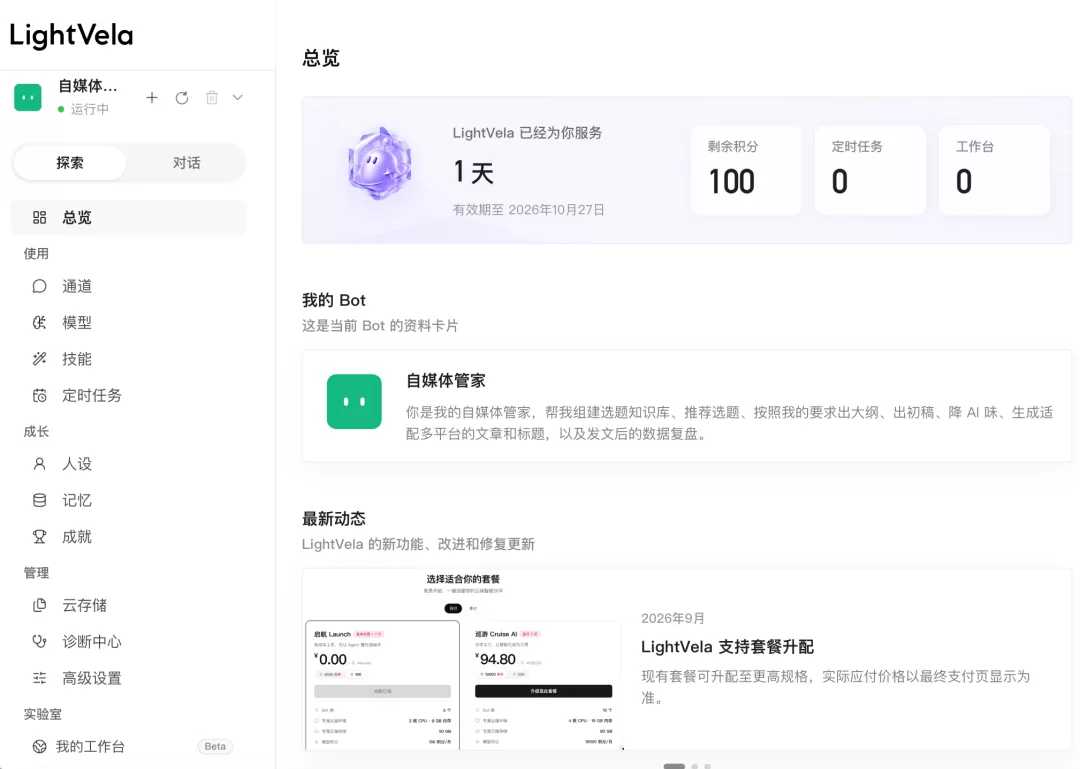Select the first carousel indicator dot
This screenshot has height=769, width=1080.
pos(674,766)
